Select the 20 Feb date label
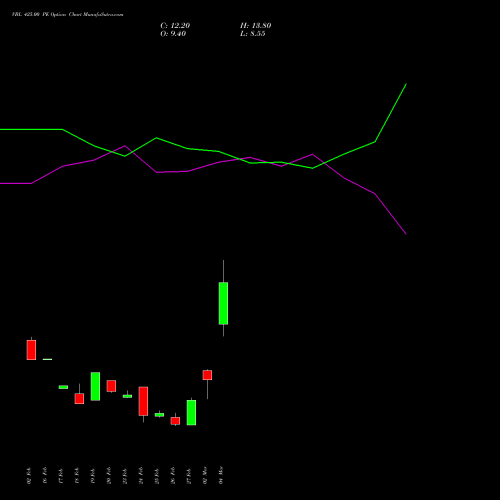Viewport: 500px width, 500px height. pyautogui.click(x=109, y=475)
